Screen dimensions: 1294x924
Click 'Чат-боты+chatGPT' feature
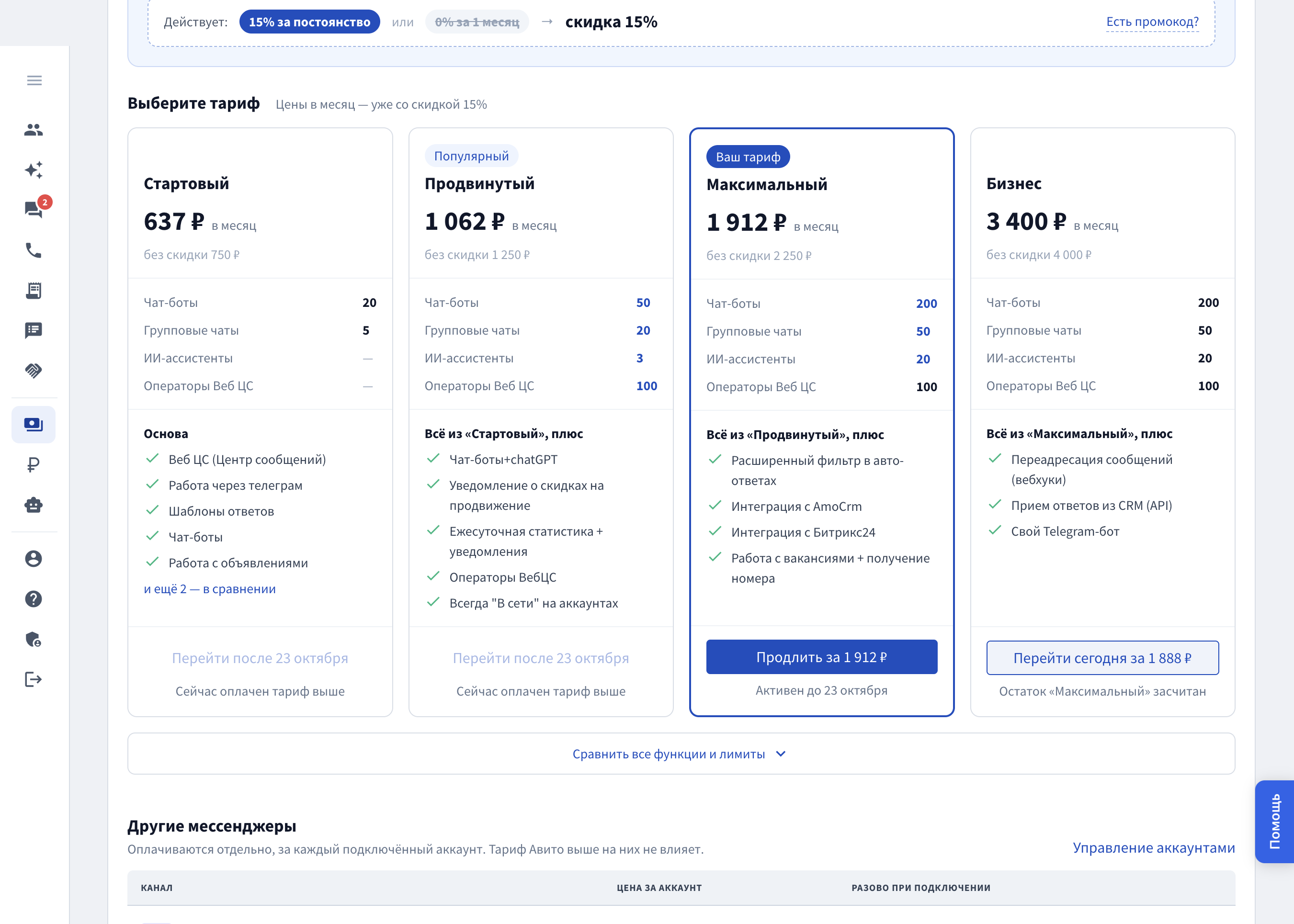pyautogui.click(x=503, y=460)
